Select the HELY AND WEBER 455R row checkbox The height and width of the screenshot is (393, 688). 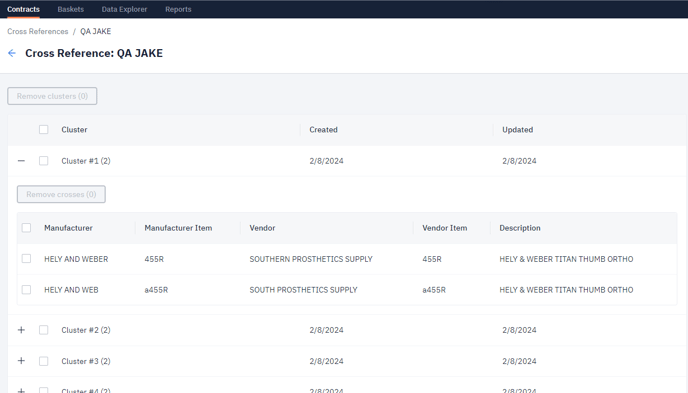[x=26, y=259]
